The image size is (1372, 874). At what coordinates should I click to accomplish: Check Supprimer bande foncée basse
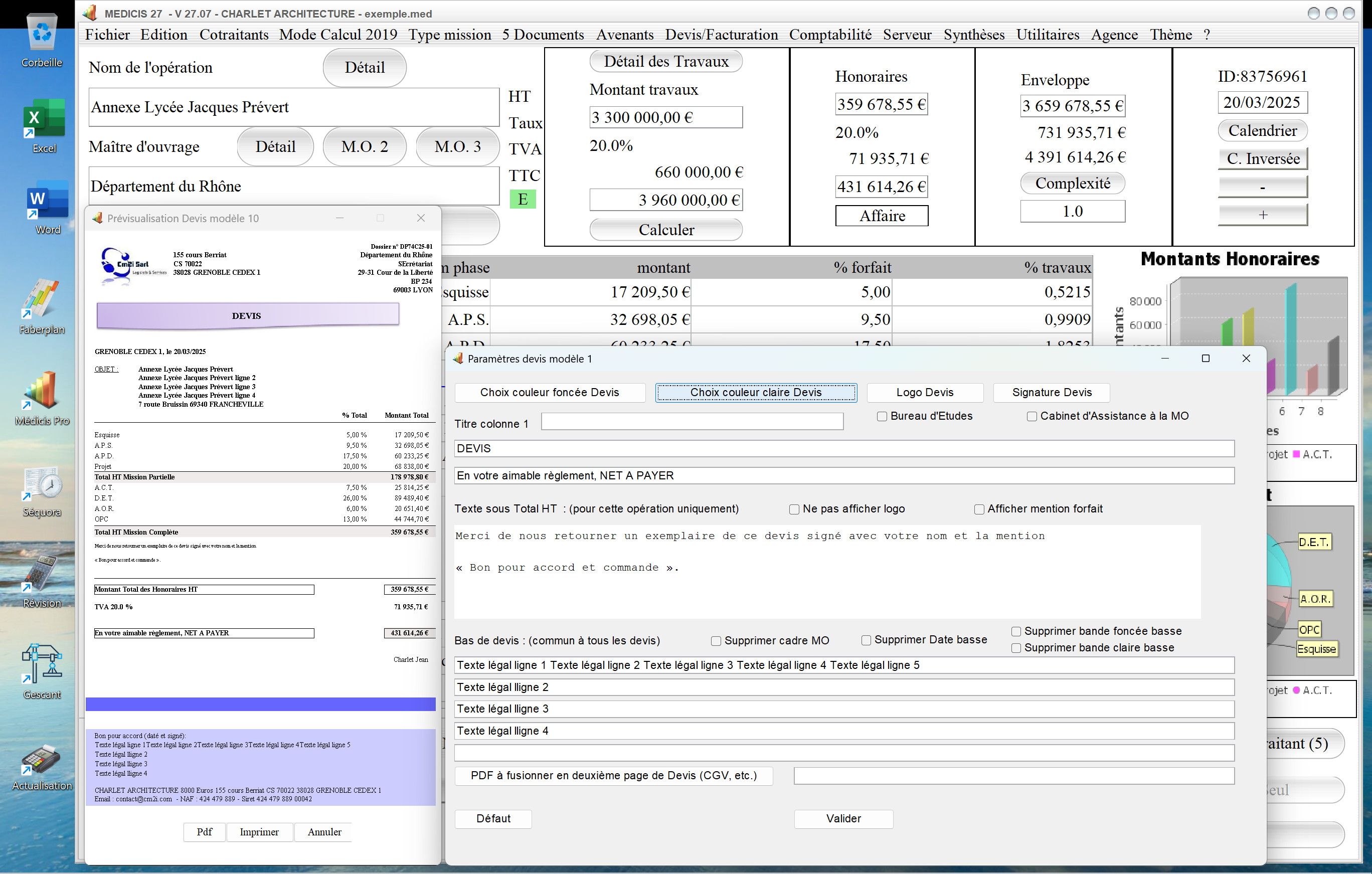point(1015,631)
